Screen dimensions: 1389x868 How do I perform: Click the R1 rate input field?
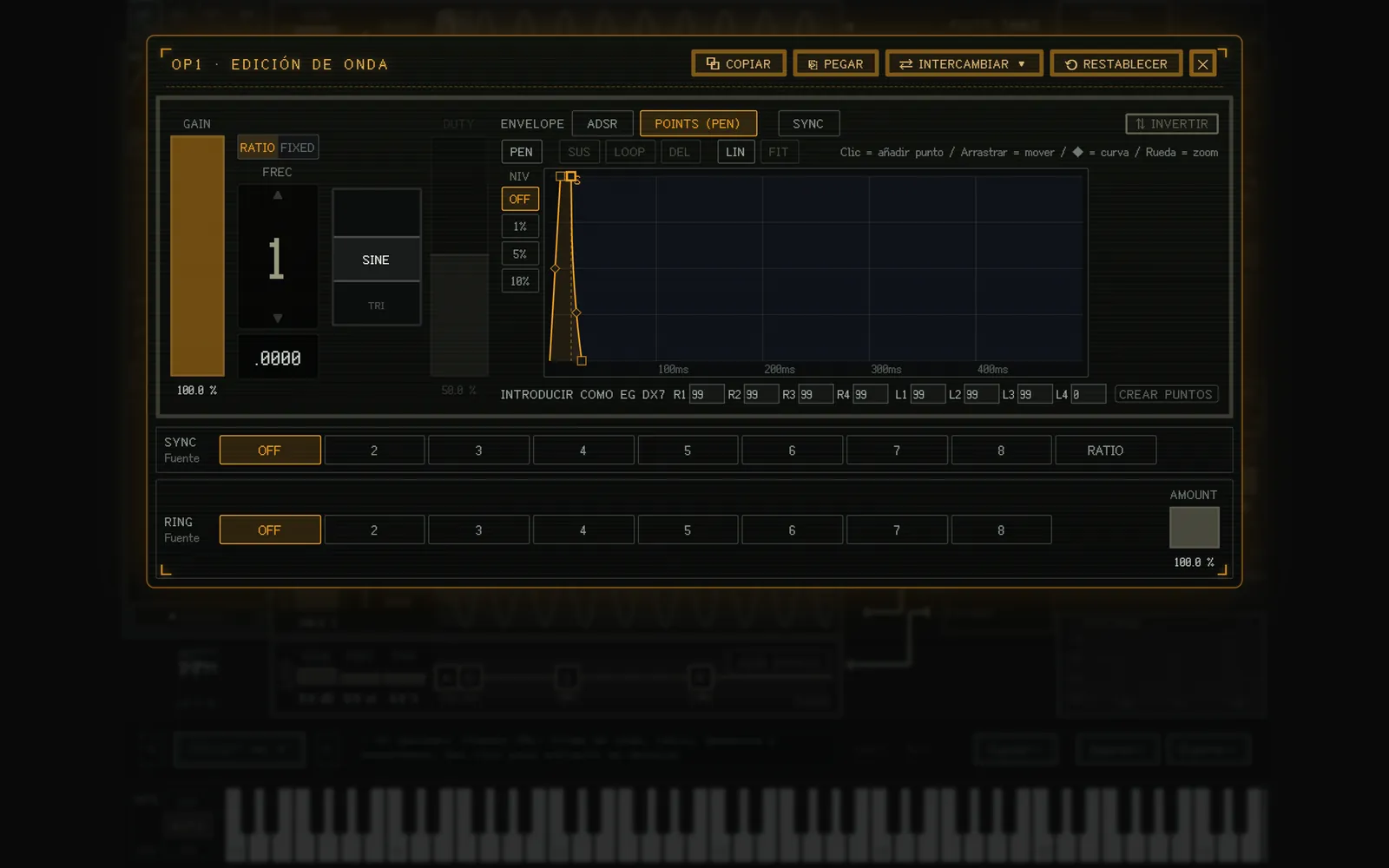pos(707,394)
